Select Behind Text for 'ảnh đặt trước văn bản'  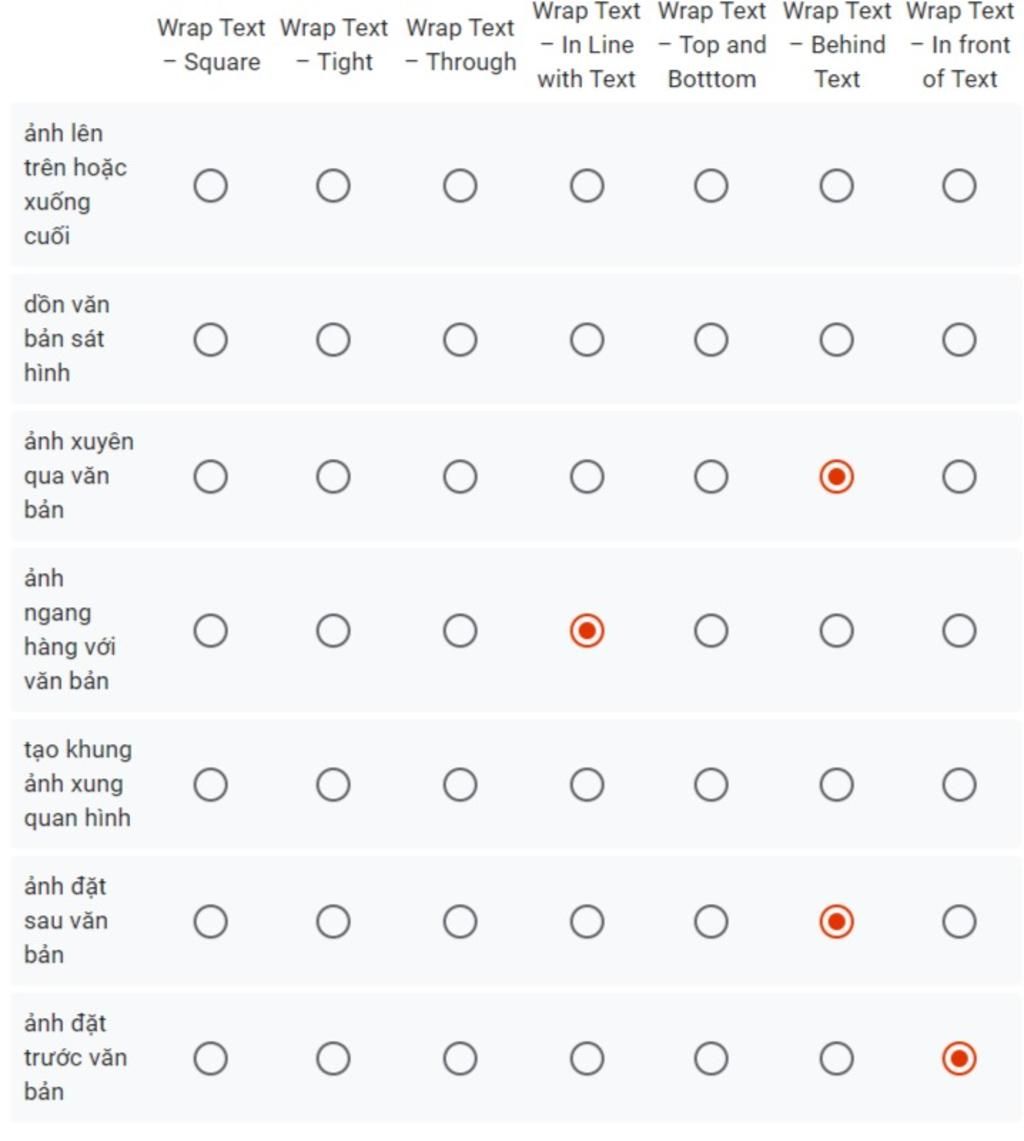point(836,1058)
